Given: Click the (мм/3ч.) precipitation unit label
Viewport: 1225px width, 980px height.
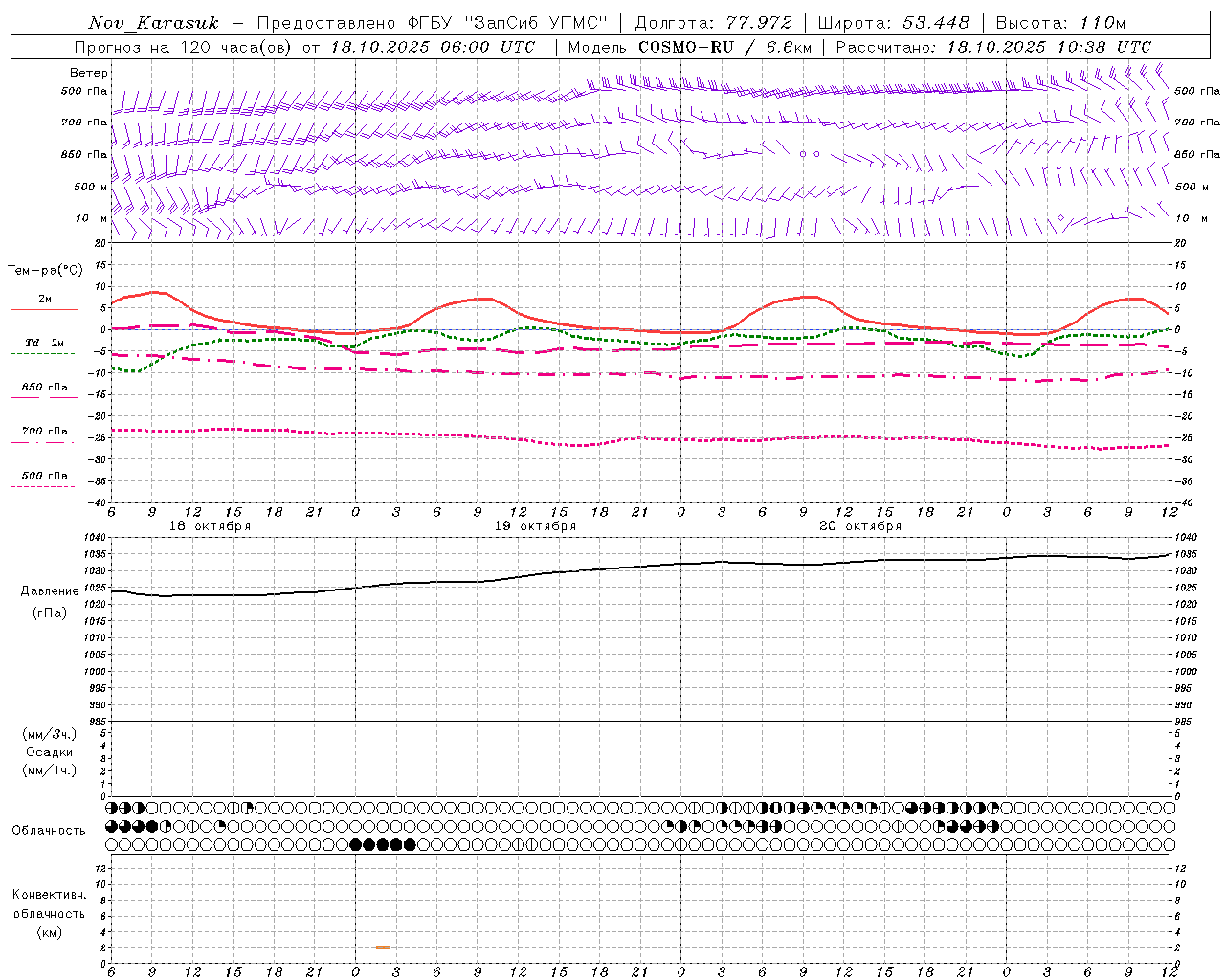Looking at the screenshot, I should [50, 734].
